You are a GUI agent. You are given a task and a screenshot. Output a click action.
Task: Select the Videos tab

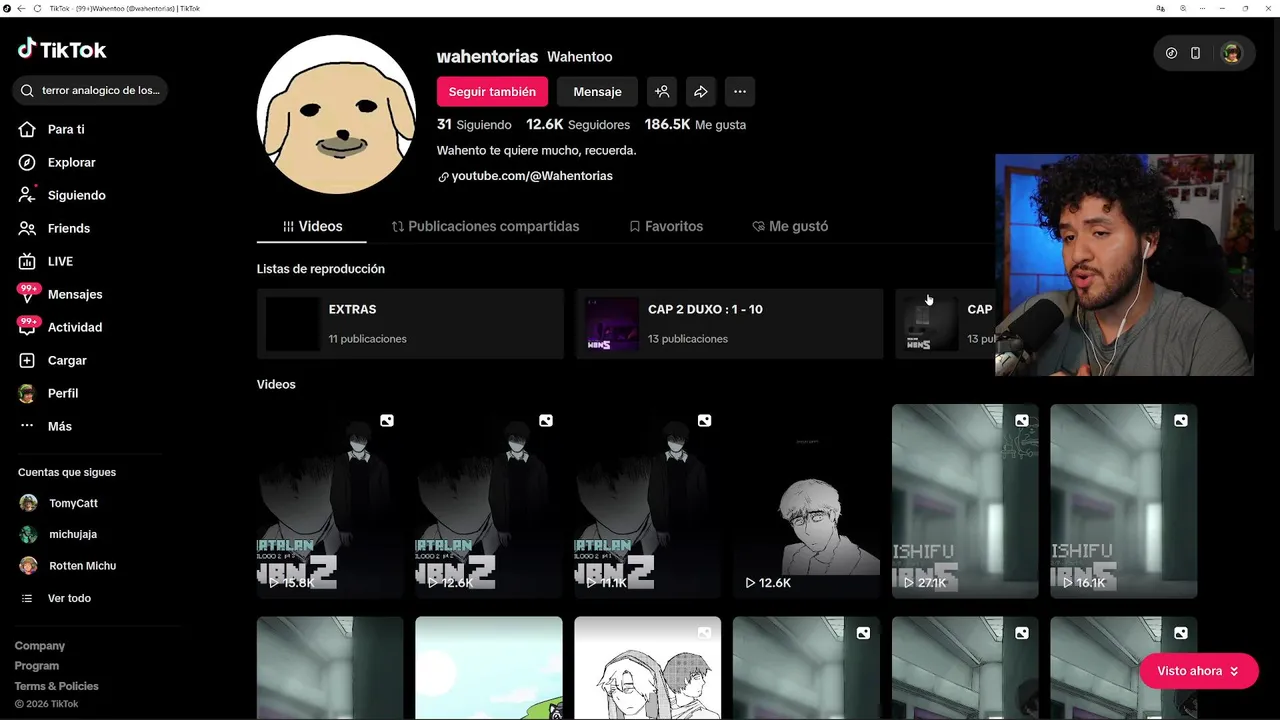tap(312, 226)
